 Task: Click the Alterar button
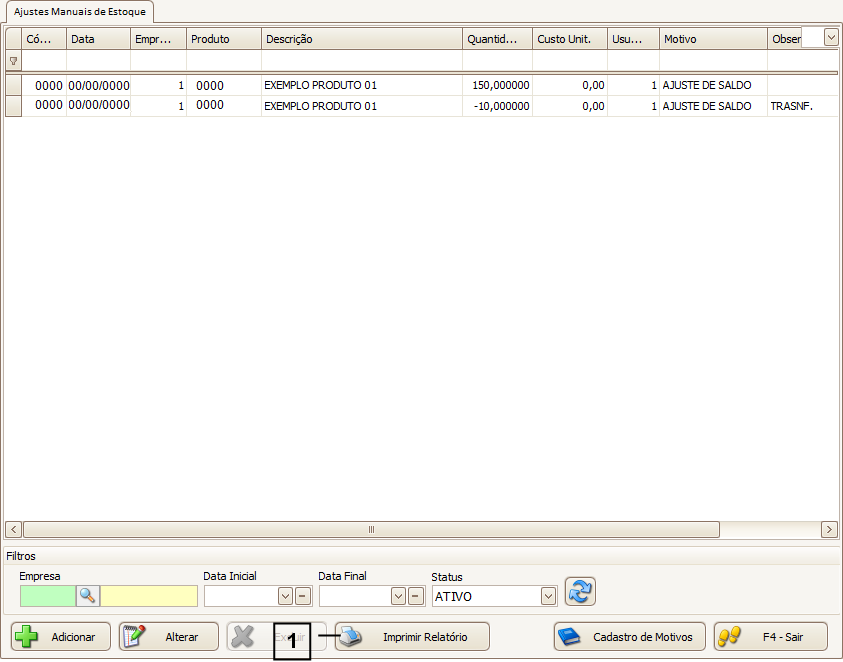tap(168, 637)
